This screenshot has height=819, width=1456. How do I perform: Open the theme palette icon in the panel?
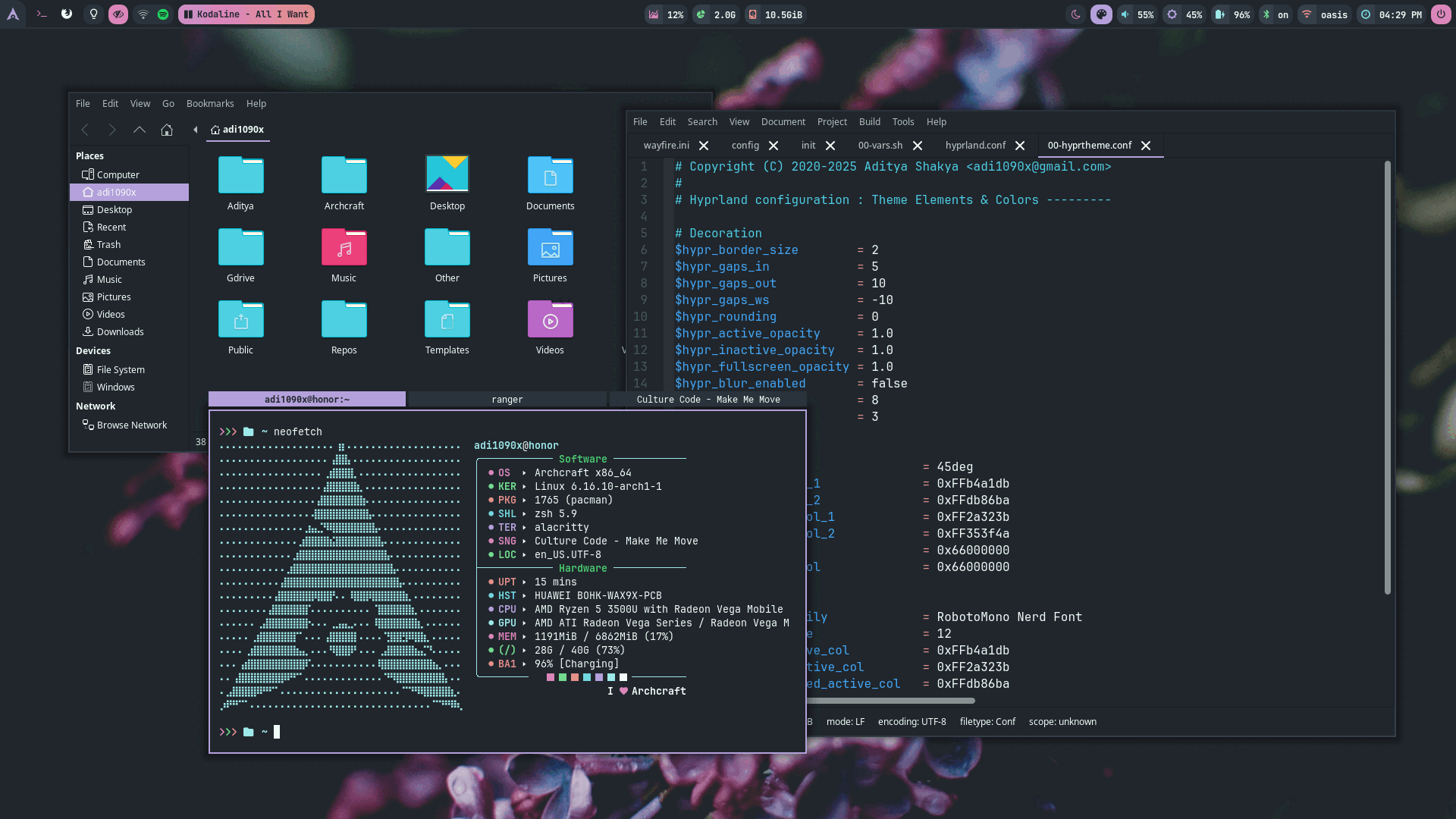pos(1101,14)
